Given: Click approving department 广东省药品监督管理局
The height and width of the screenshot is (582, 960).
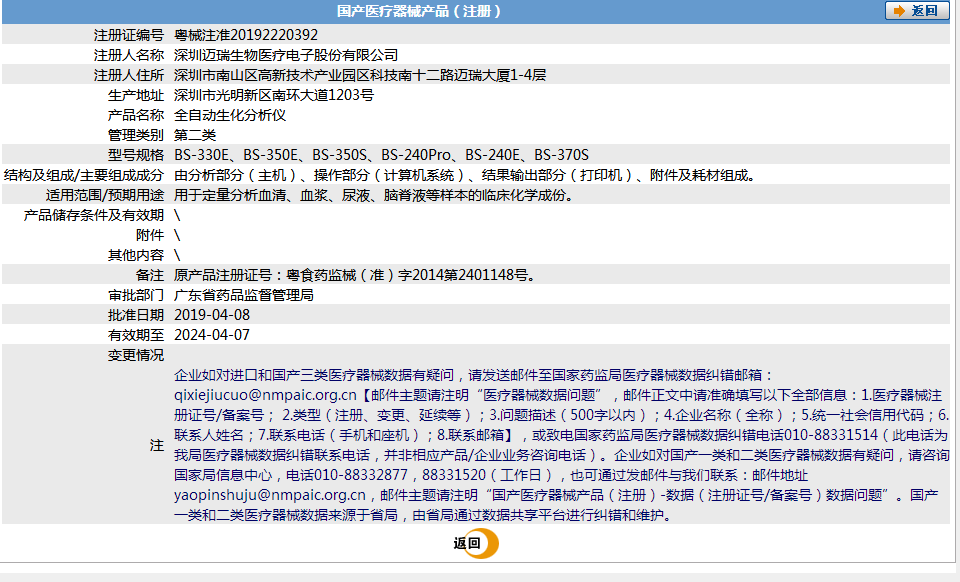Looking at the screenshot, I should (x=244, y=295).
